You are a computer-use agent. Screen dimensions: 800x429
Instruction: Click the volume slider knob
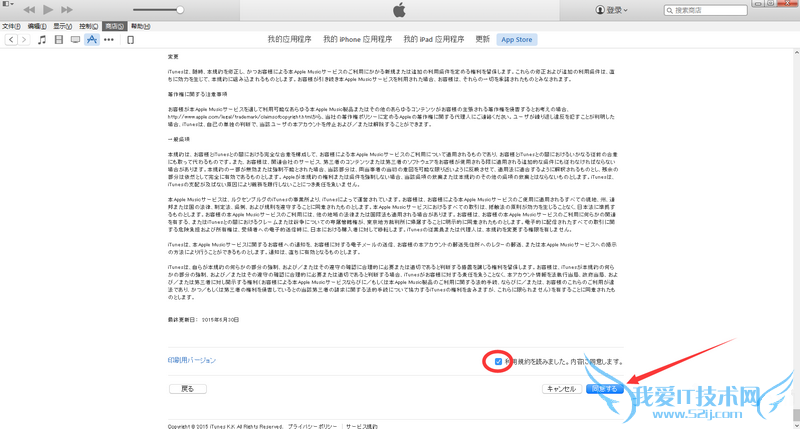pos(180,10)
